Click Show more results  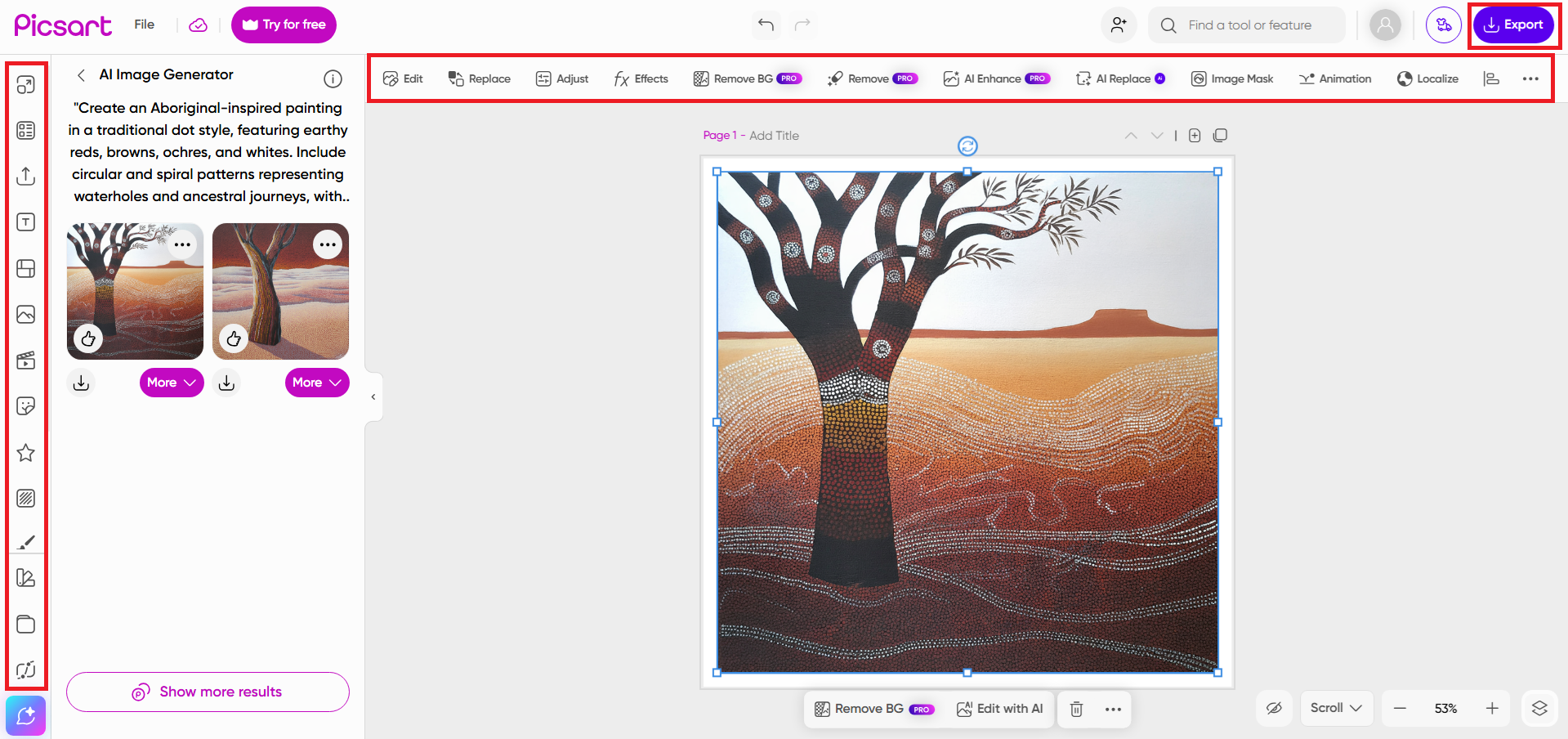click(208, 692)
